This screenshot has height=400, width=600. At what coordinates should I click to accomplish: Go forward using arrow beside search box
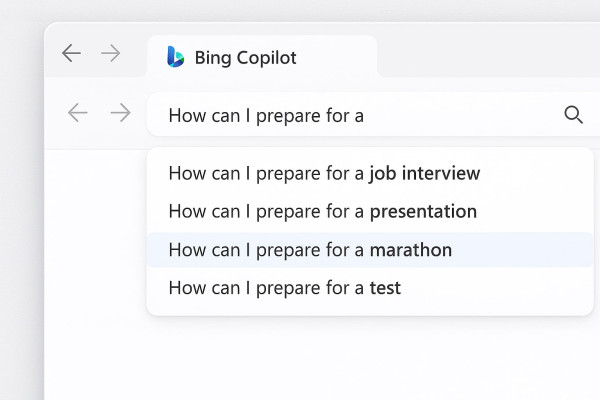pos(120,114)
